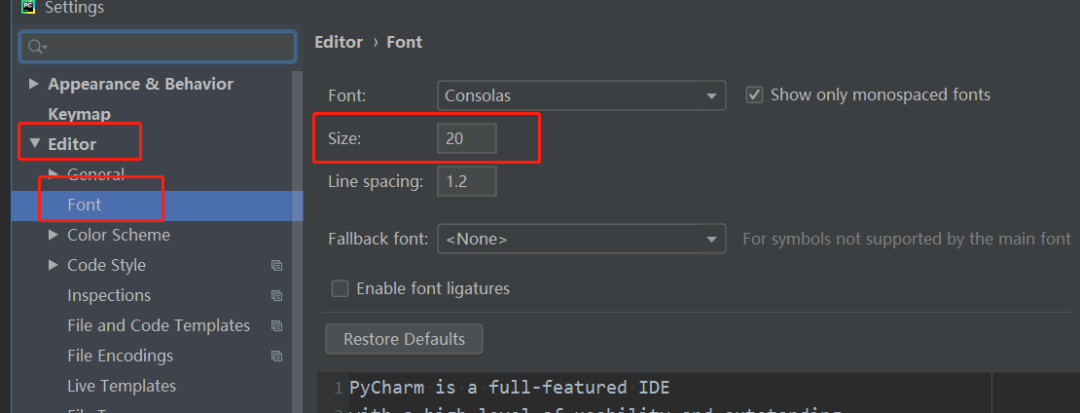This screenshot has width=1080, height=413.
Task: Click 'For symbols not supported by the main font' hint
Action: (906, 239)
